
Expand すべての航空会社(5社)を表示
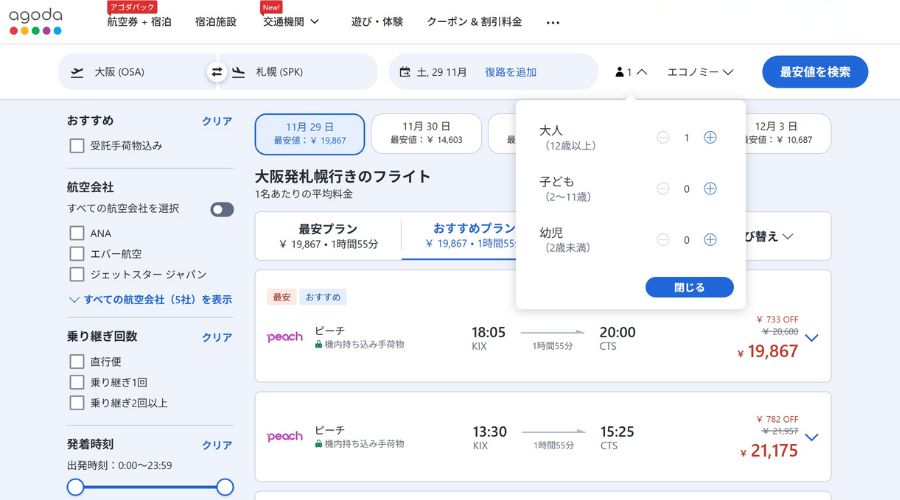point(150,300)
